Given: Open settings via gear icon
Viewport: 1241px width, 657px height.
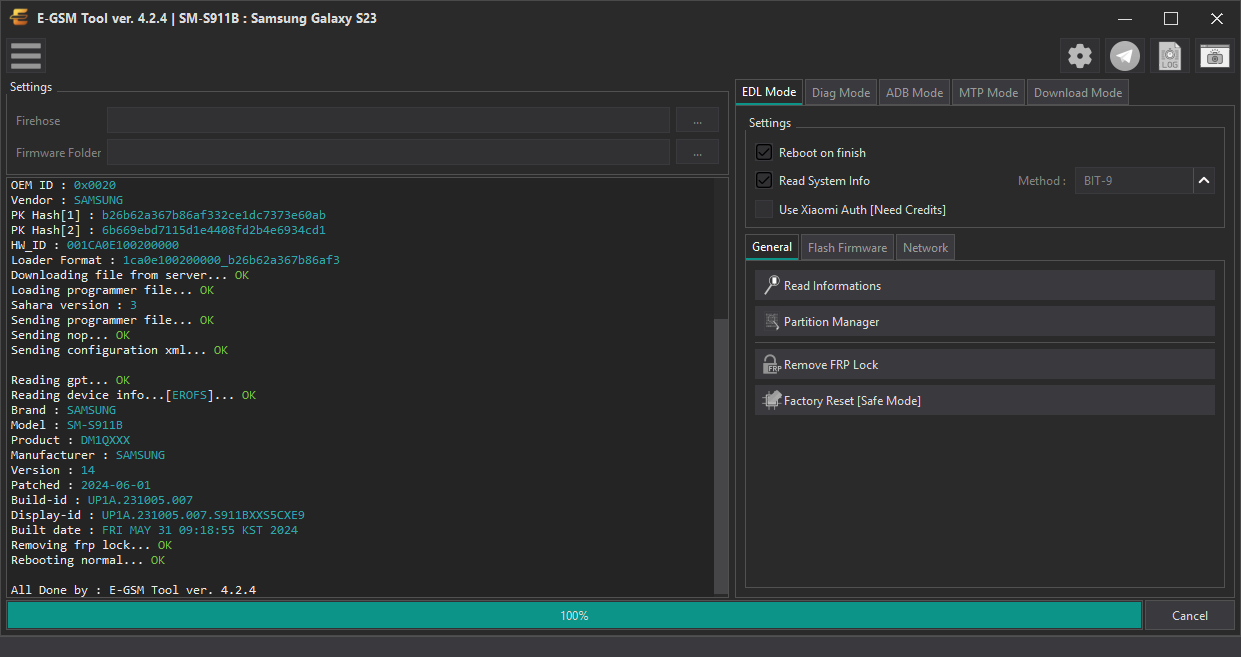Looking at the screenshot, I should click(x=1080, y=56).
